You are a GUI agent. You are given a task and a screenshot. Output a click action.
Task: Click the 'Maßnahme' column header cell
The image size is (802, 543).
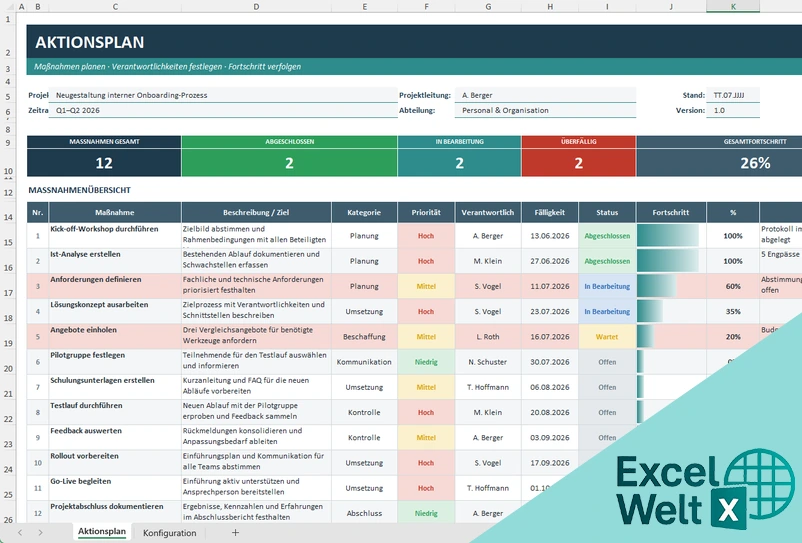click(115, 212)
